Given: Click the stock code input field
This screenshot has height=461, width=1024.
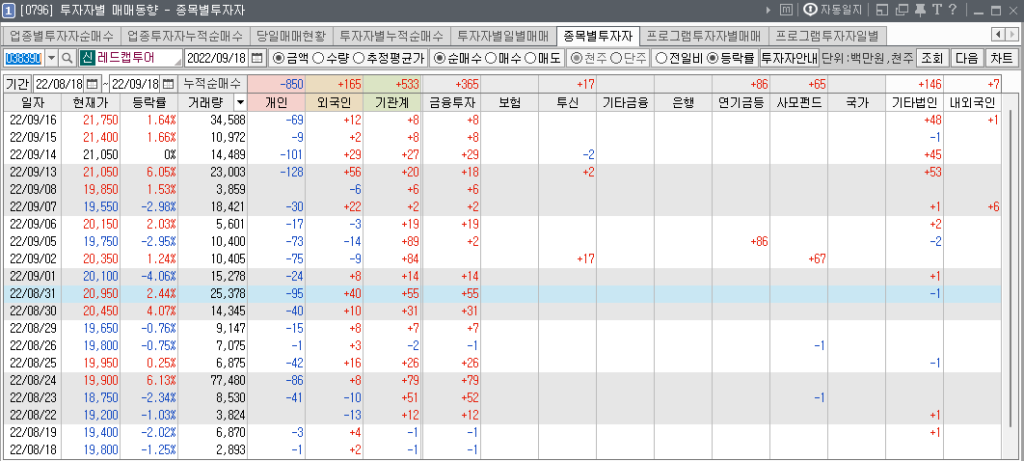Looking at the screenshot, I should point(22,58).
